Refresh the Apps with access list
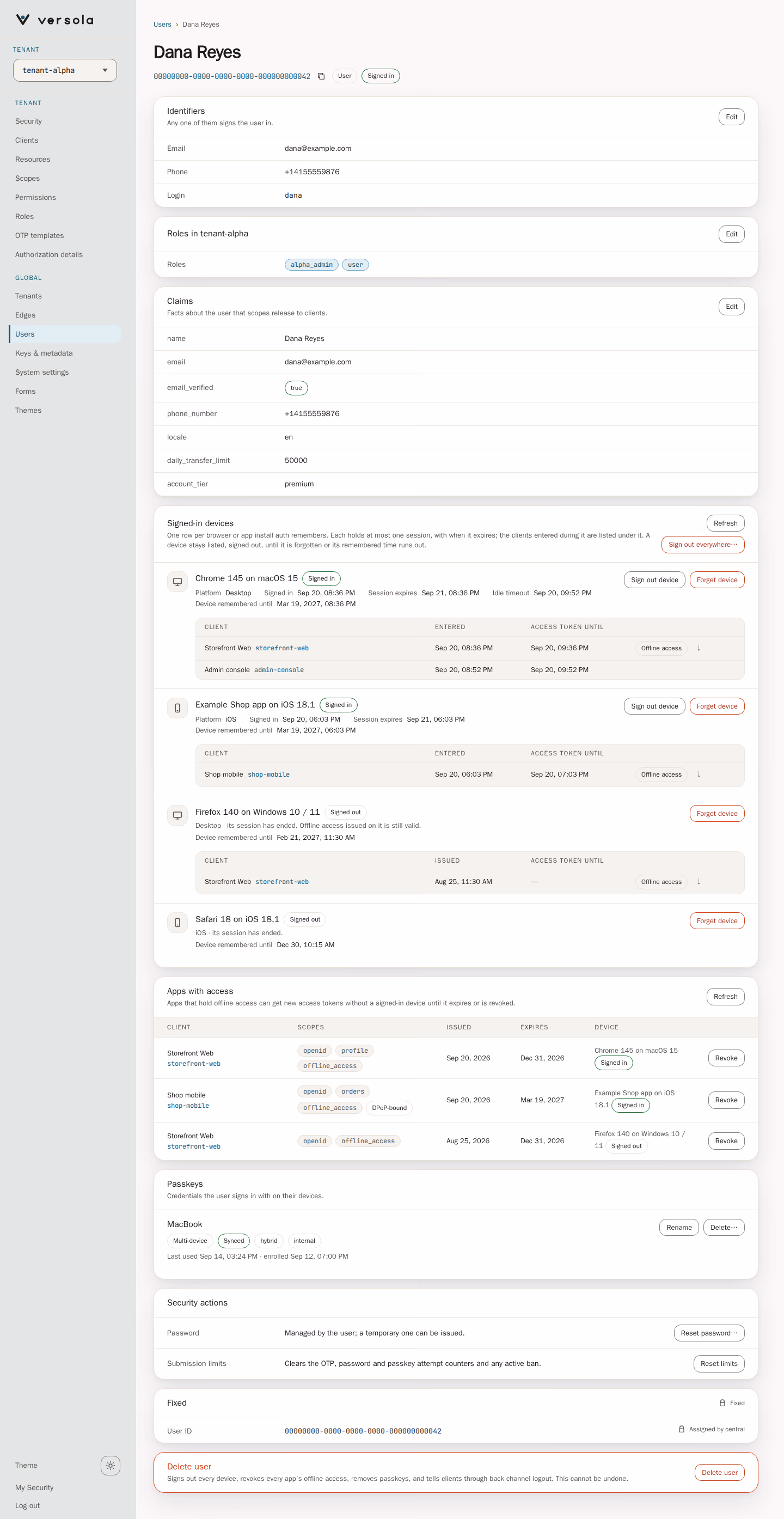This screenshot has height=1519, width=784. coord(725,997)
